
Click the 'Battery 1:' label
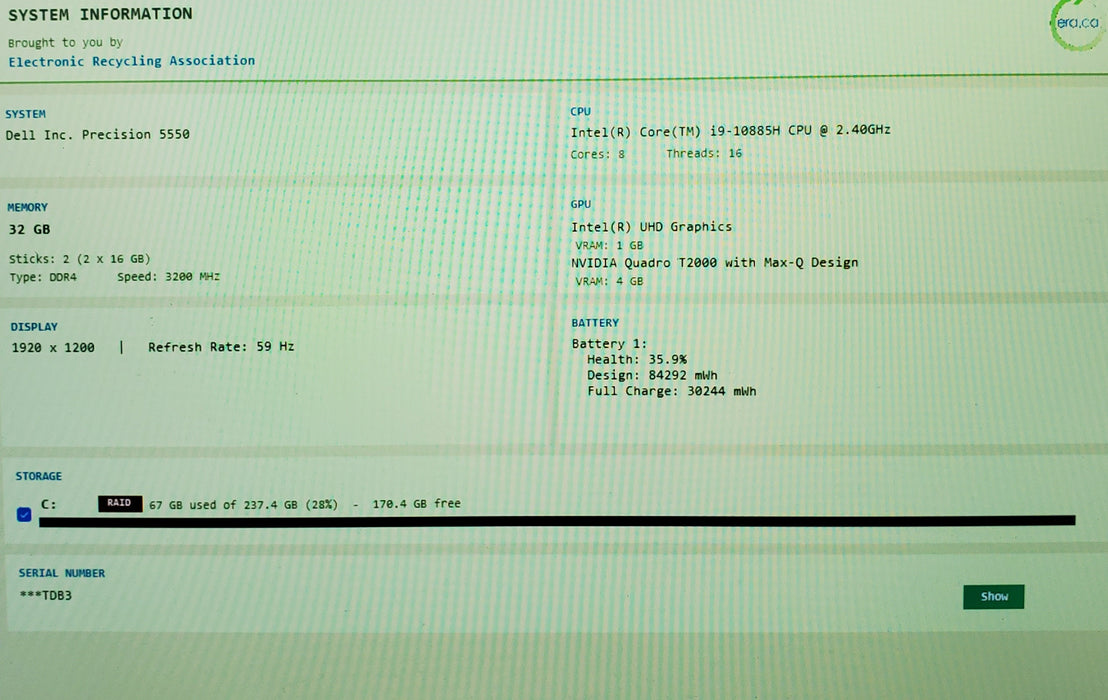point(609,344)
